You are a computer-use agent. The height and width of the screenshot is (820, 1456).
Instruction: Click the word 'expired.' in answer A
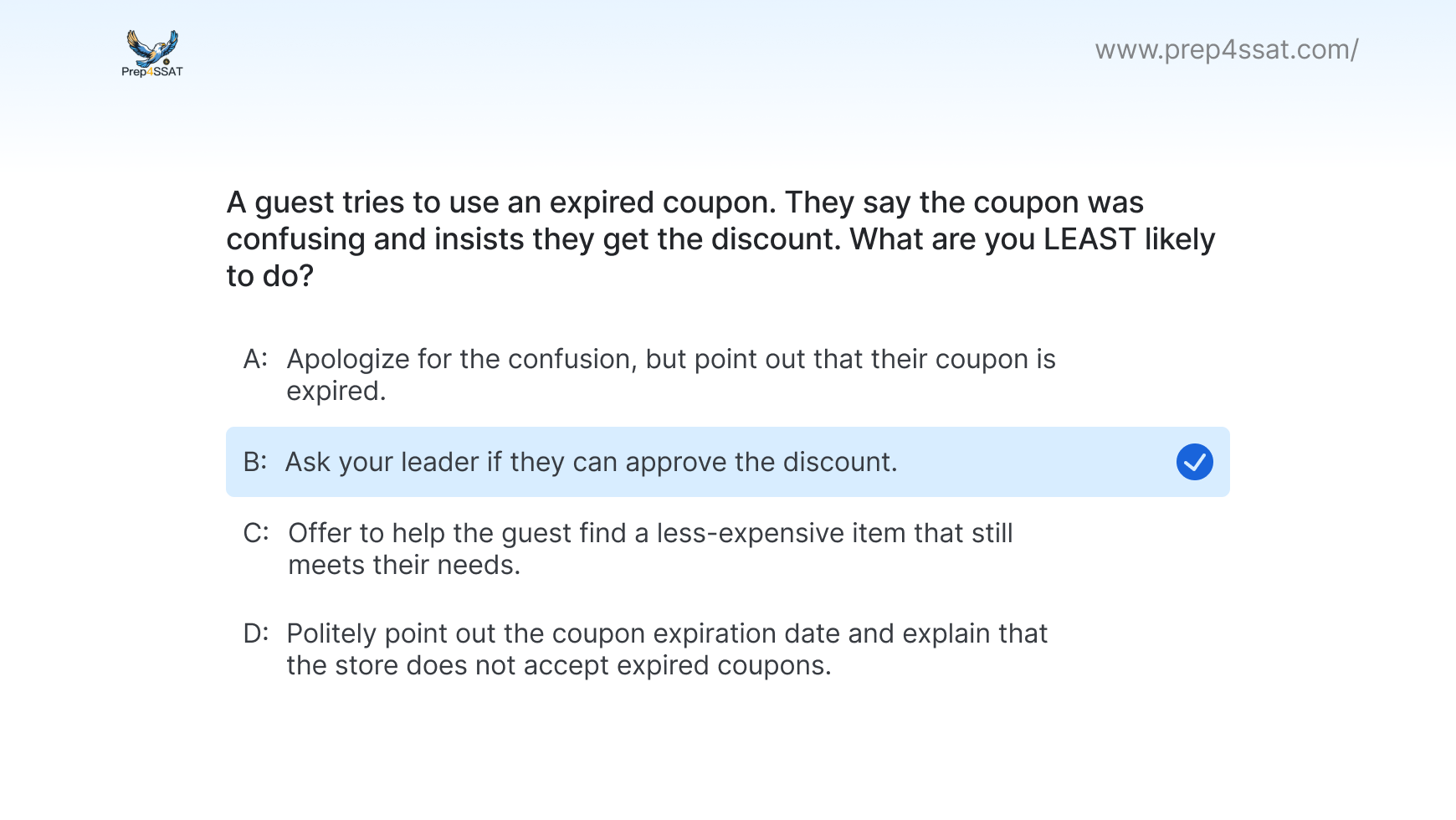336,392
